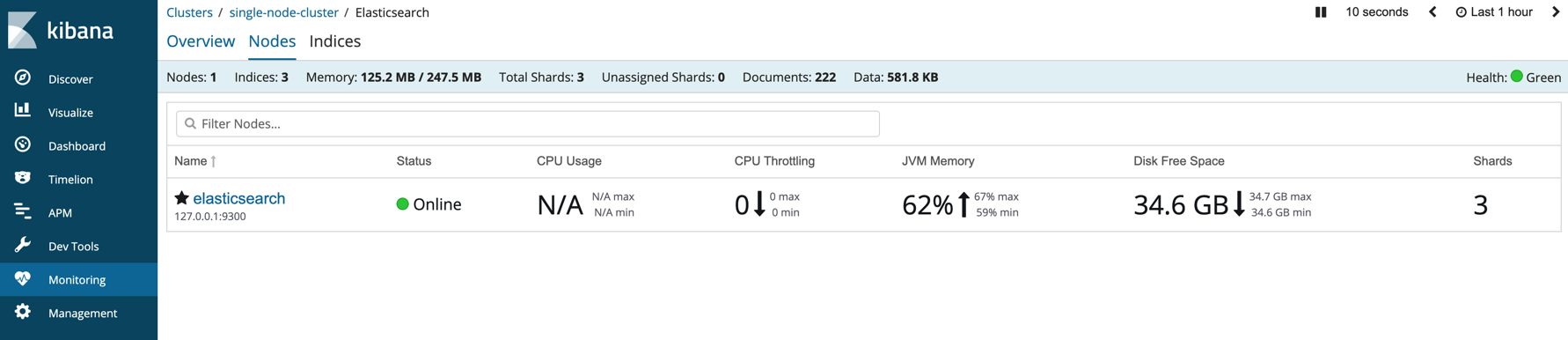
Task: Click the Kibana logo
Action: (x=61, y=31)
